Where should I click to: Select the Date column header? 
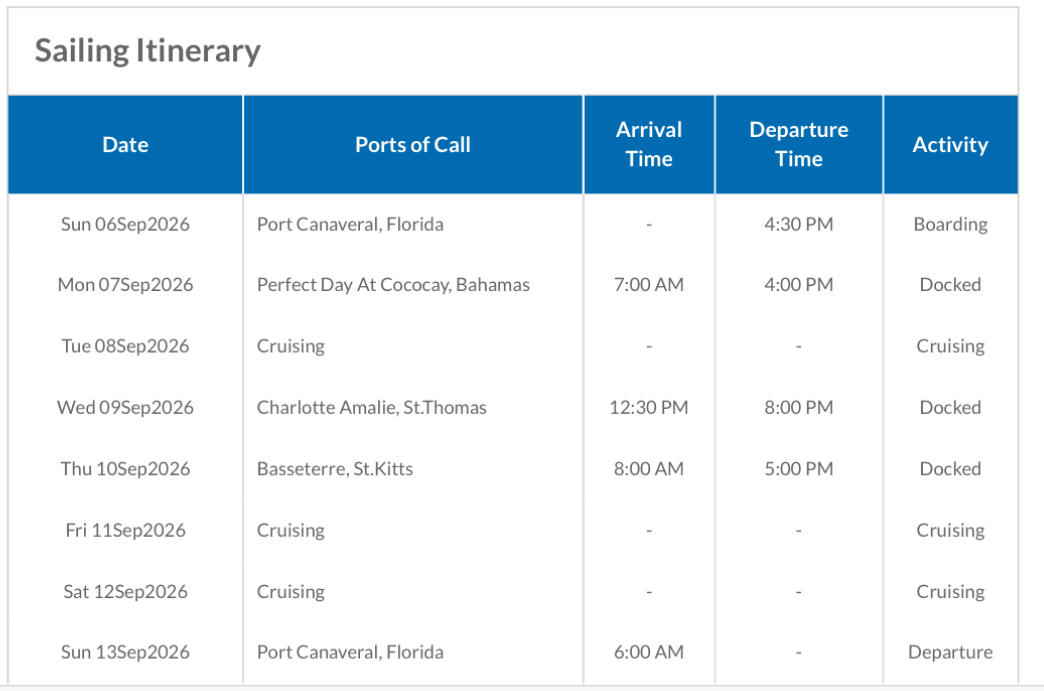click(125, 144)
